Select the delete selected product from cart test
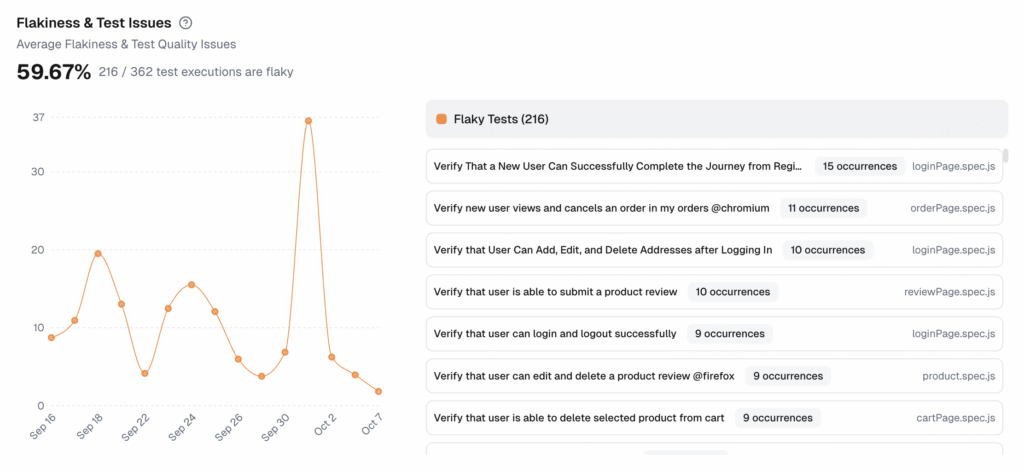1024x472 pixels. click(578, 418)
